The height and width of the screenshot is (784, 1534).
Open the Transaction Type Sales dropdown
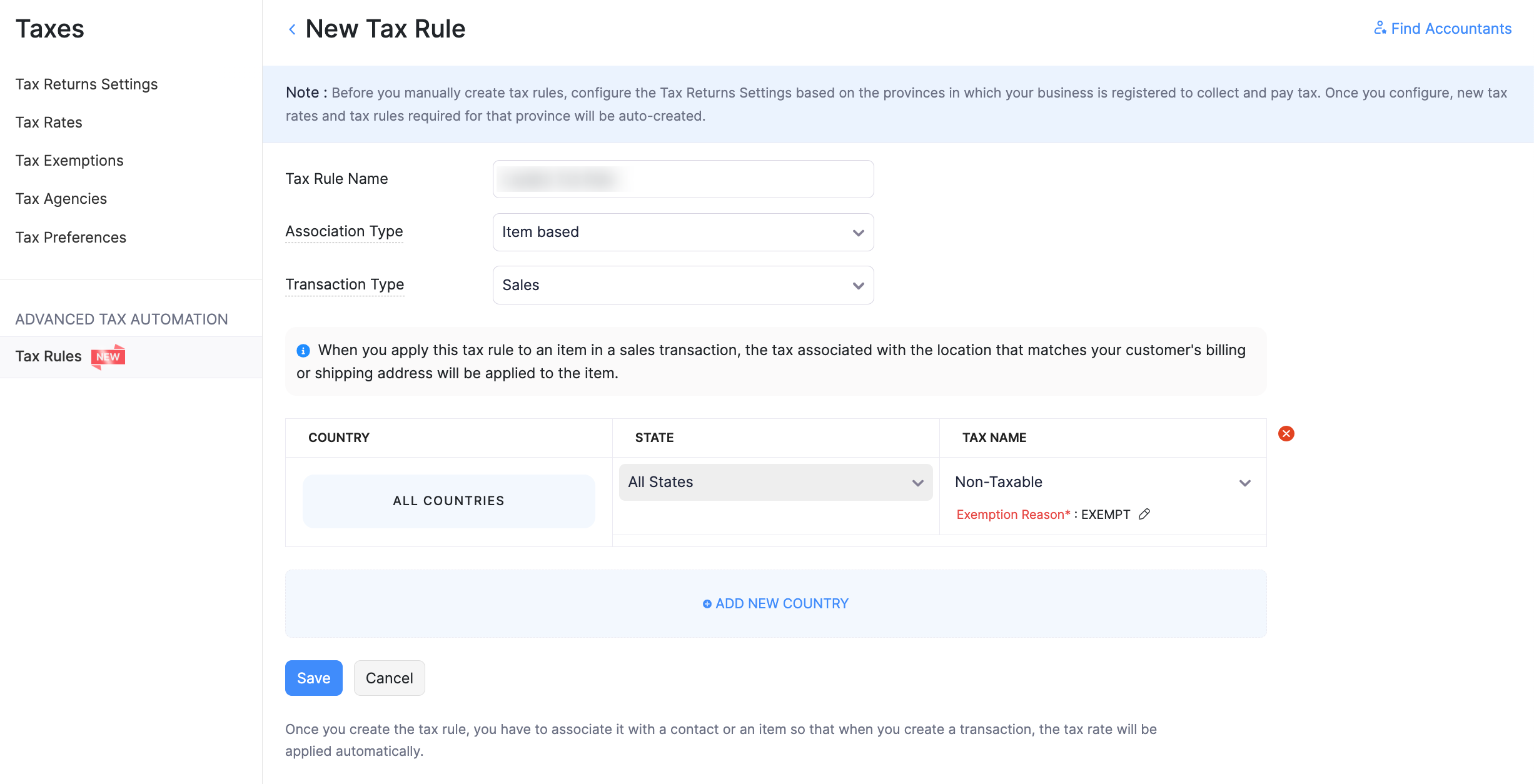tap(683, 286)
